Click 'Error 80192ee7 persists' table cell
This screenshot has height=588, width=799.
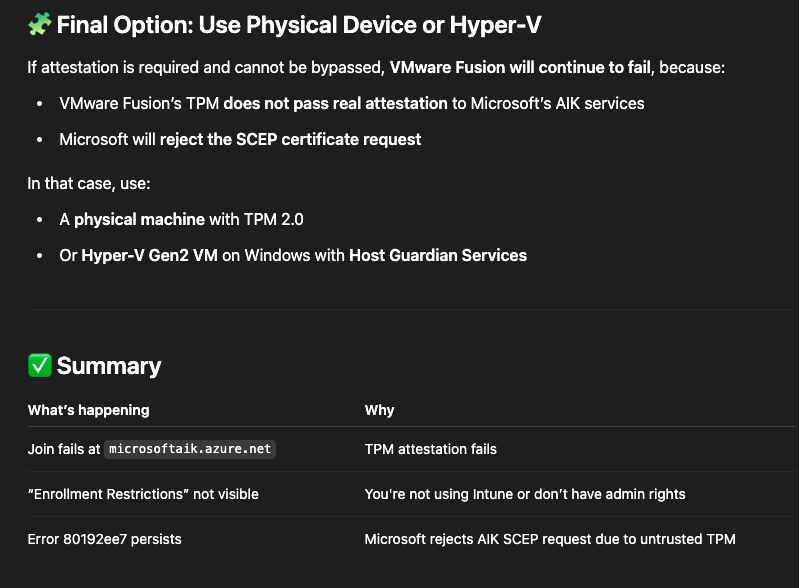[104, 539]
